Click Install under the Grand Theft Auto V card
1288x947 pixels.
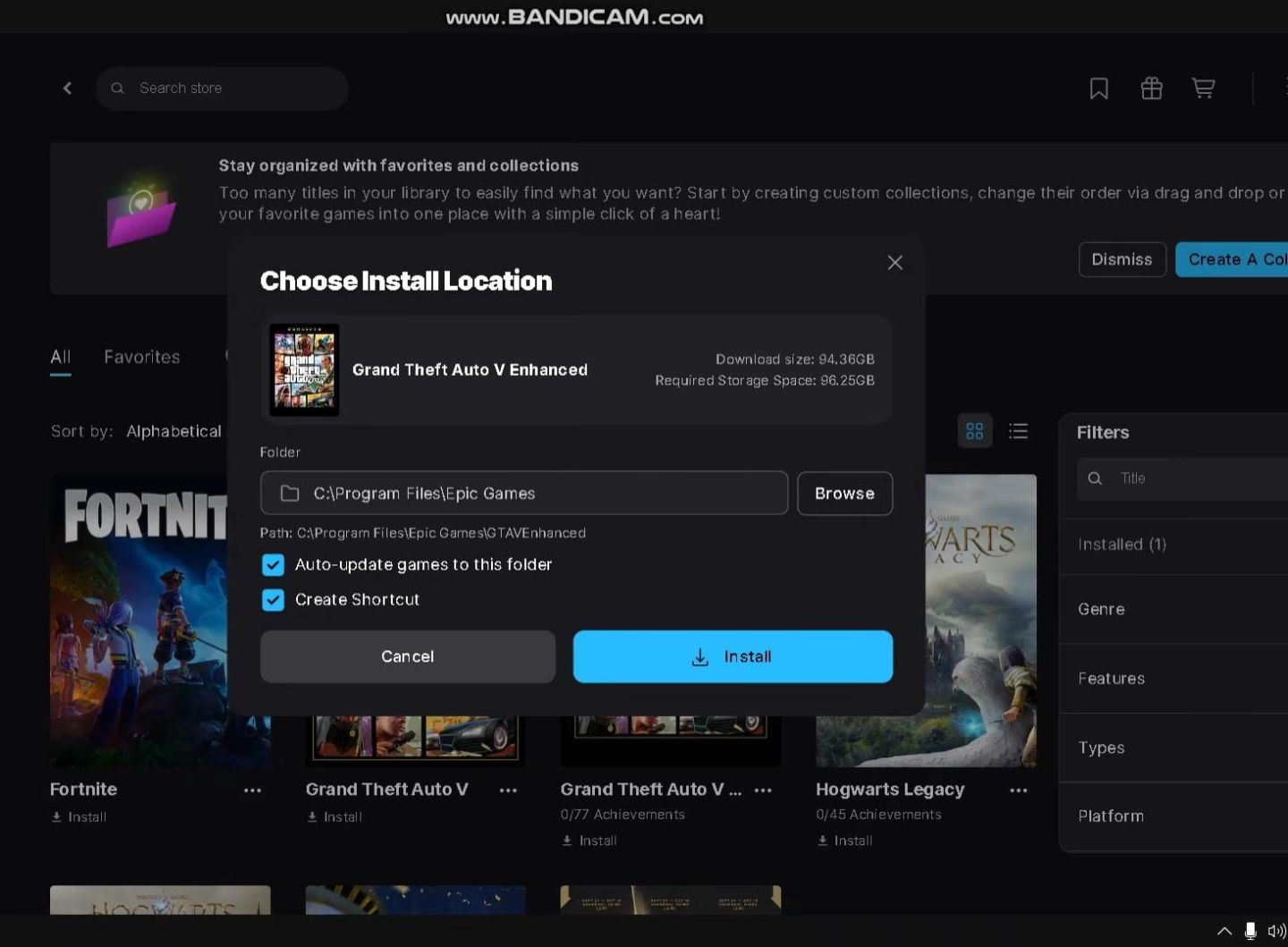pyautogui.click(x=334, y=816)
